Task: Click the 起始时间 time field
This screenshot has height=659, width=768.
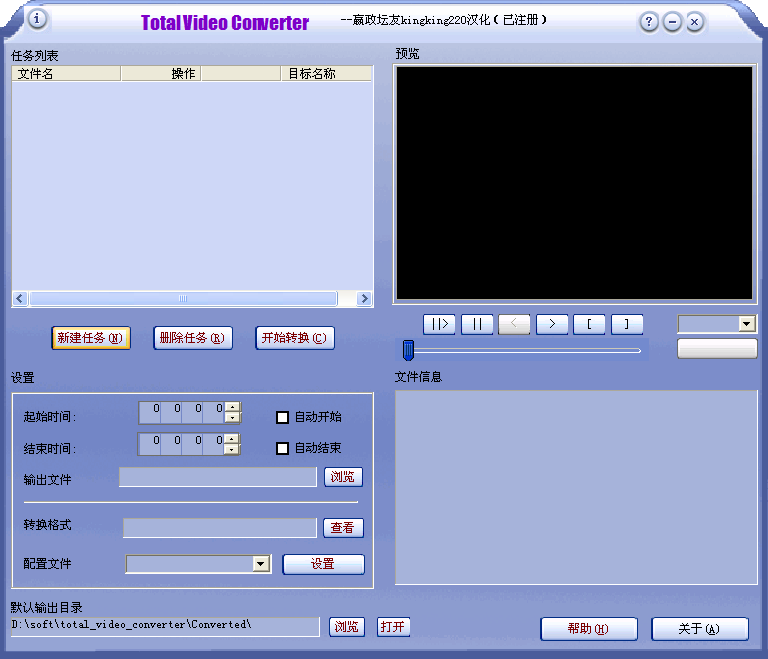Action: (x=182, y=413)
